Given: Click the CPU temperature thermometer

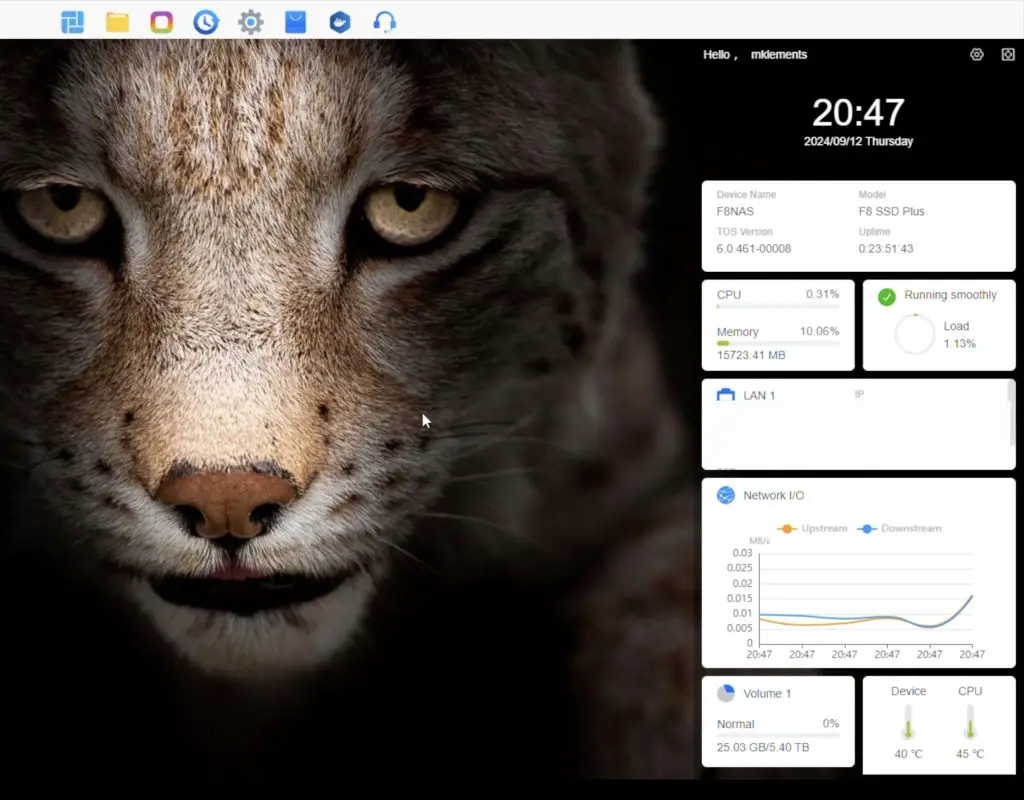Looking at the screenshot, I should pyautogui.click(x=970, y=722).
